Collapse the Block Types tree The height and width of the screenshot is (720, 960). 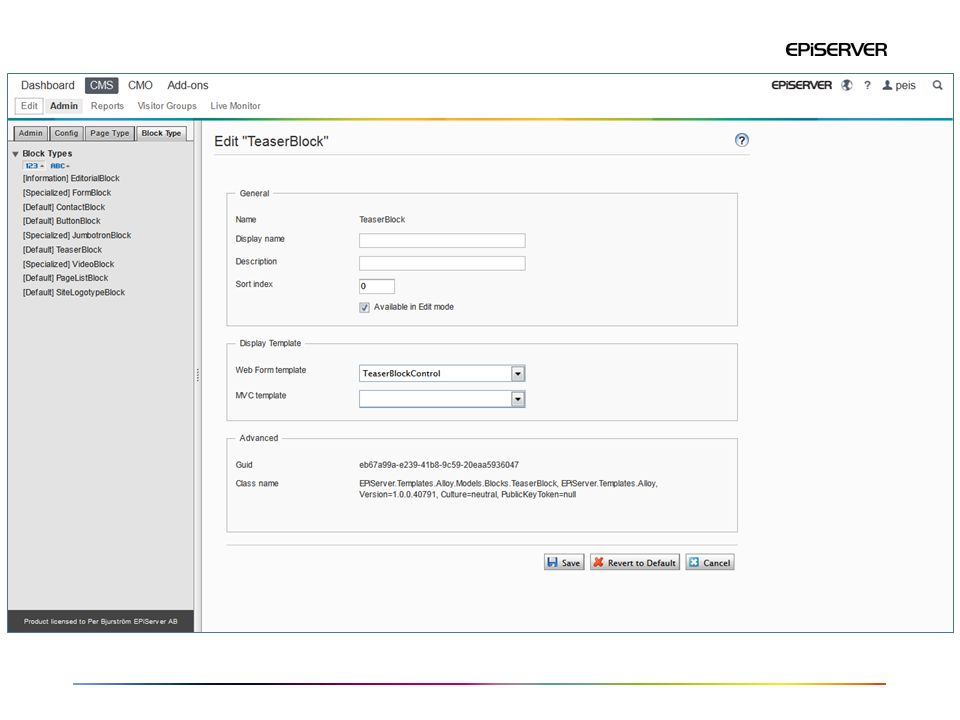point(15,154)
